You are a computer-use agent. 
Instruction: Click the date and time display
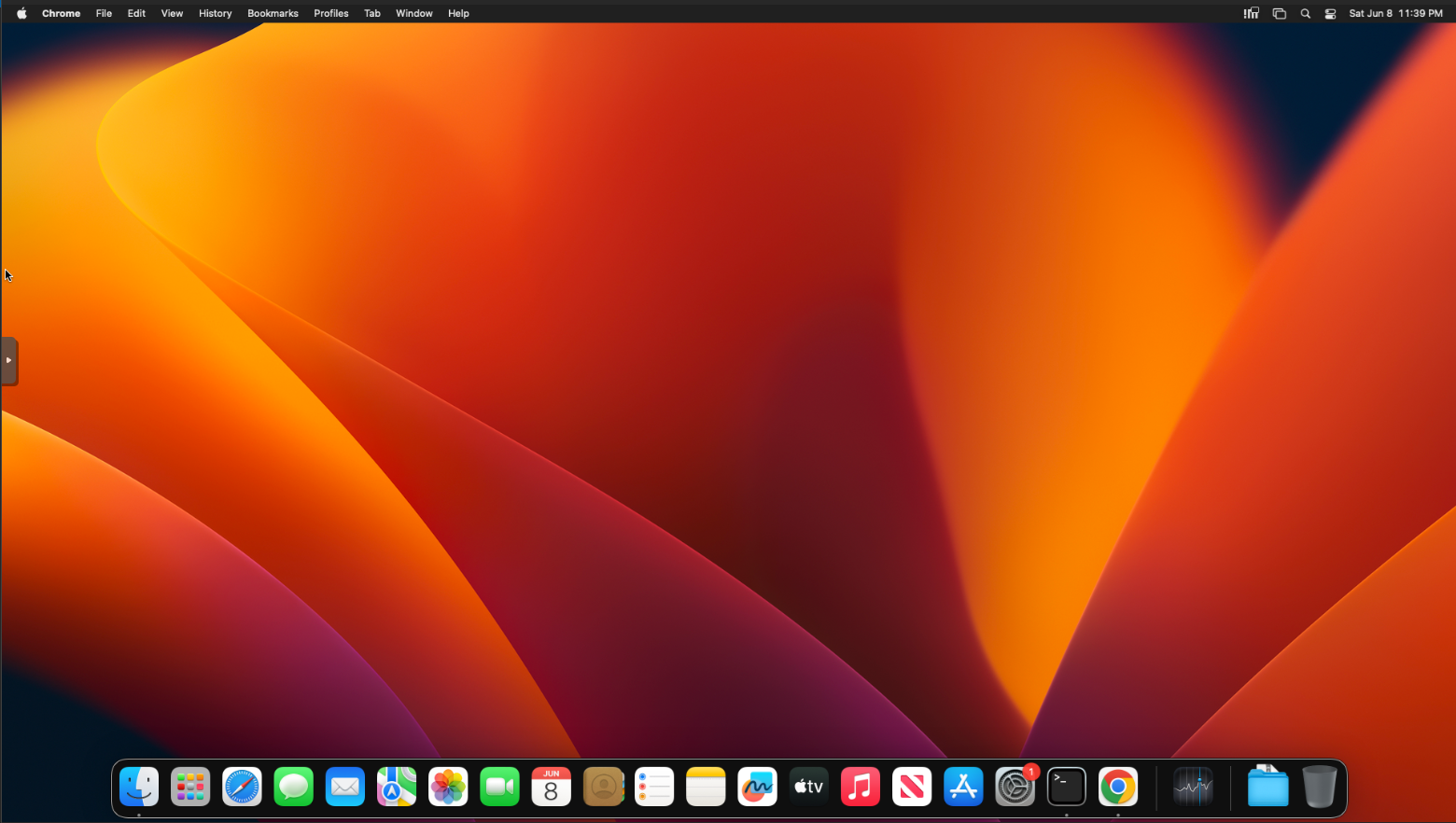(x=1396, y=13)
